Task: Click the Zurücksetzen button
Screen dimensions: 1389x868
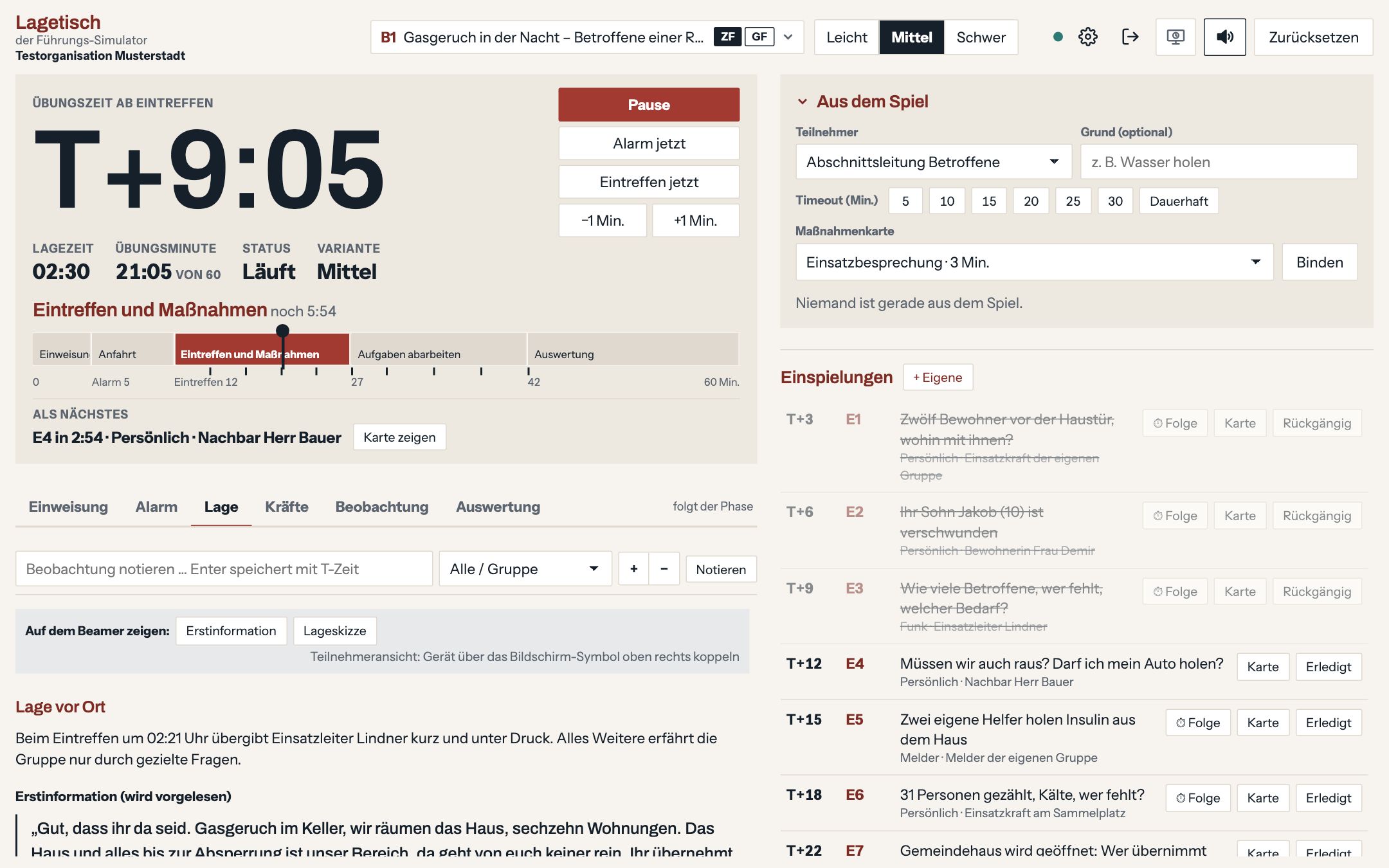Action: [1313, 37]
